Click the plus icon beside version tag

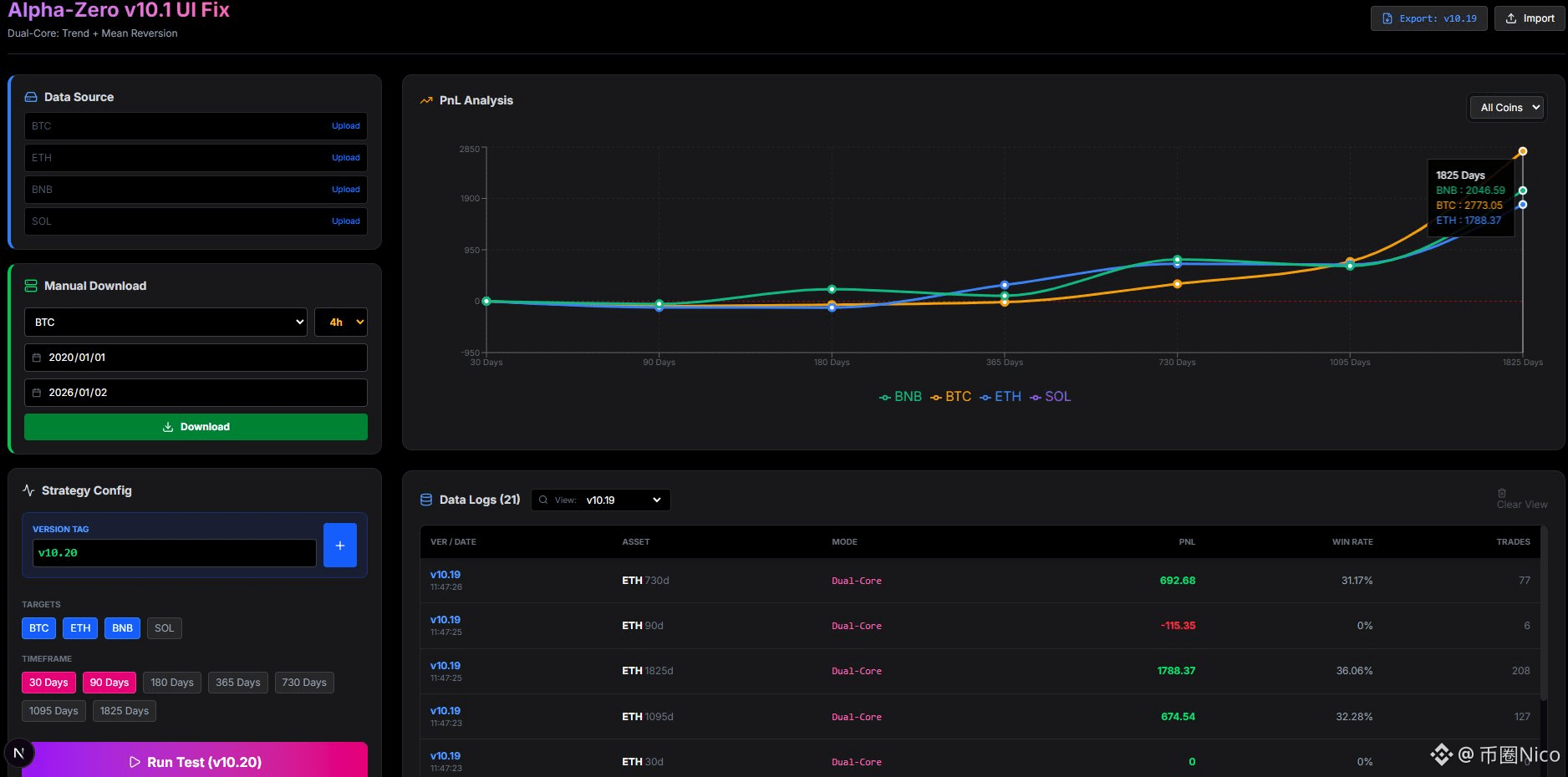[339, 546]
